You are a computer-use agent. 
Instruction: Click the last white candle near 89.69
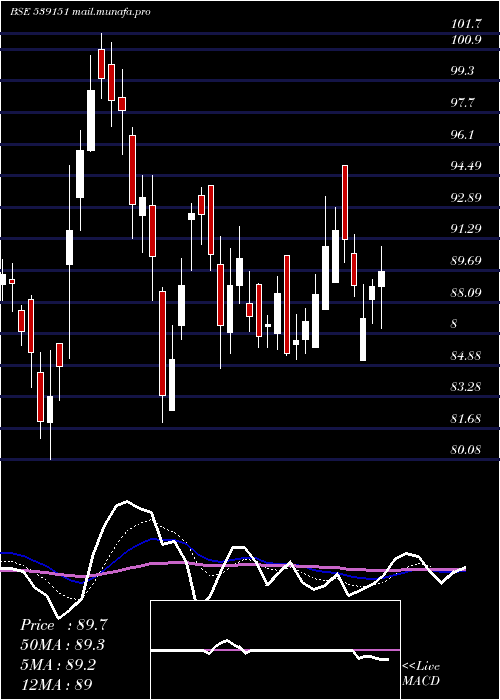(381, 279)
